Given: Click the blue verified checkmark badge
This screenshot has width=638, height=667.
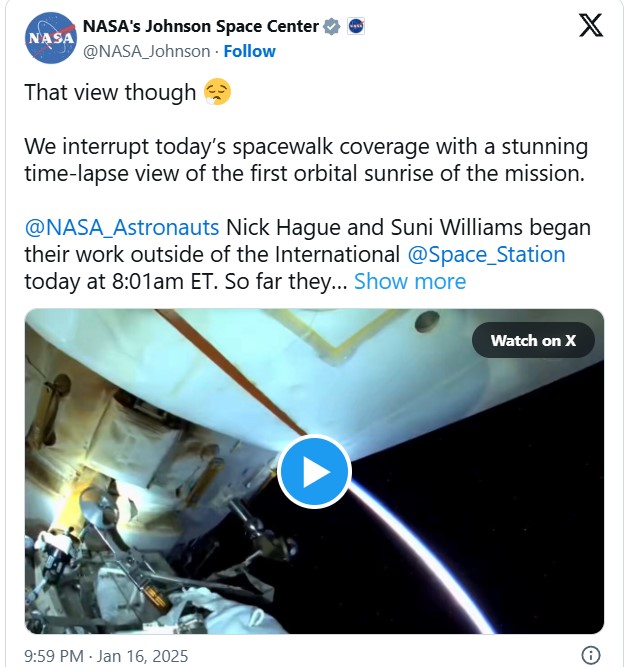Looking at the screenshot, I should pyautogui.click(x=333, y=26).
